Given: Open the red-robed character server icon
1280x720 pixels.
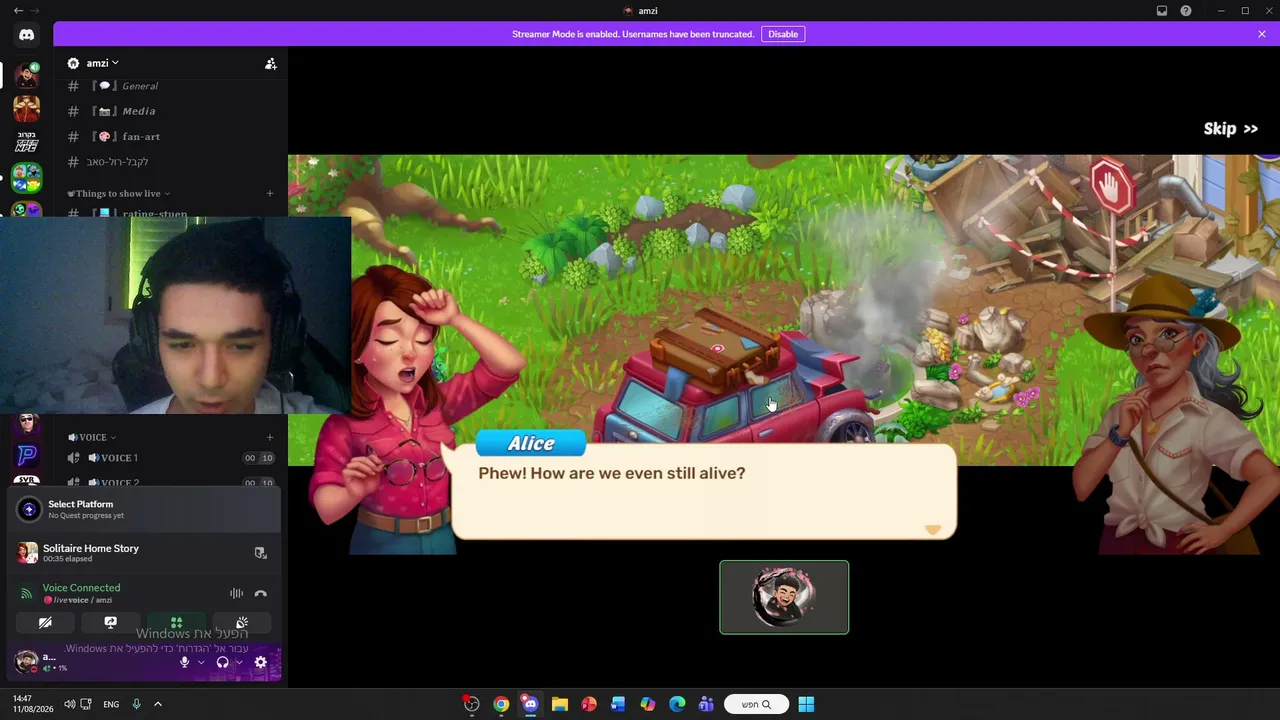Looking at the screenshot, I should (27, 107).
